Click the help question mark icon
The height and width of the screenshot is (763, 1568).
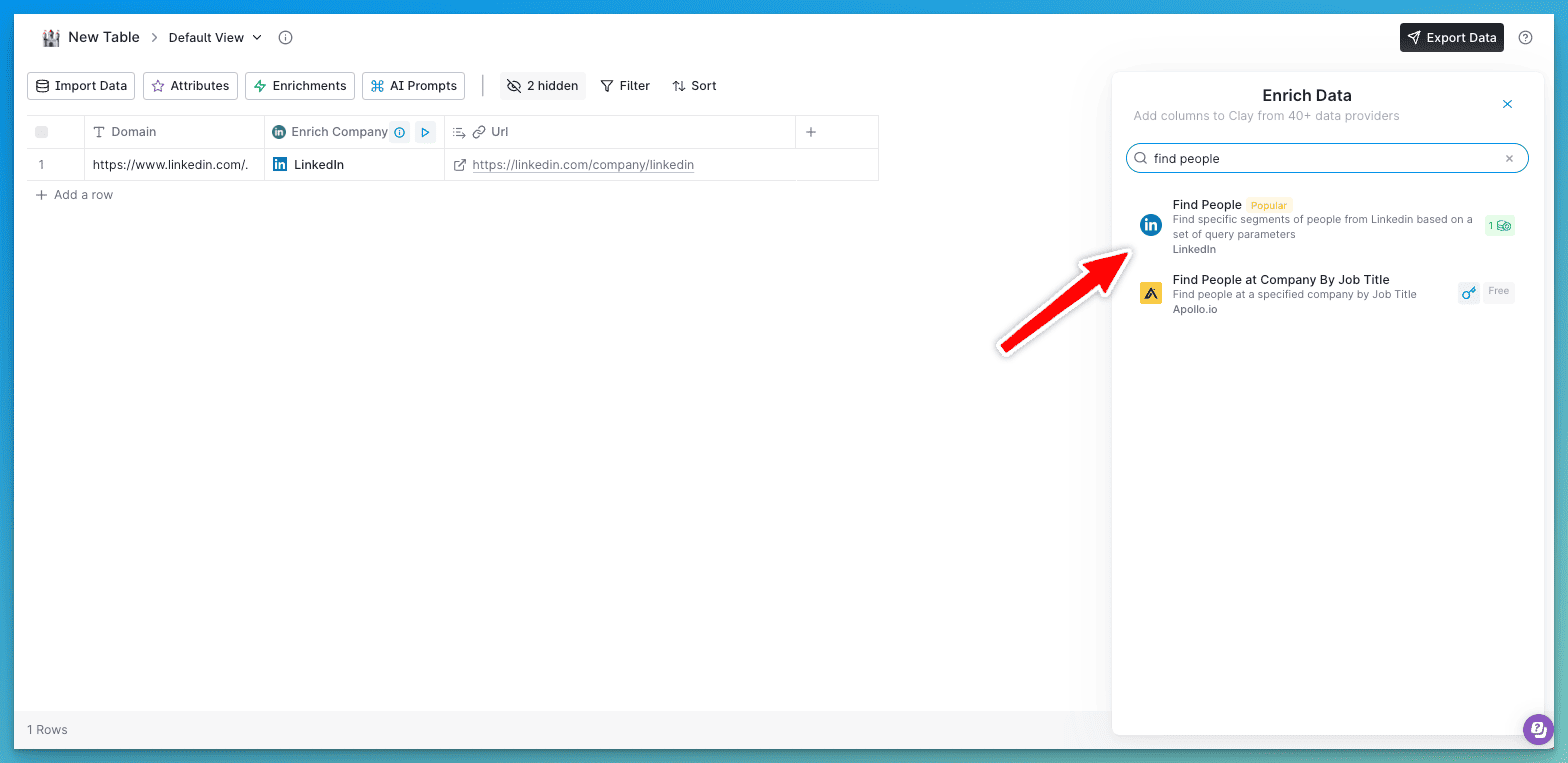pos(1525,38)
